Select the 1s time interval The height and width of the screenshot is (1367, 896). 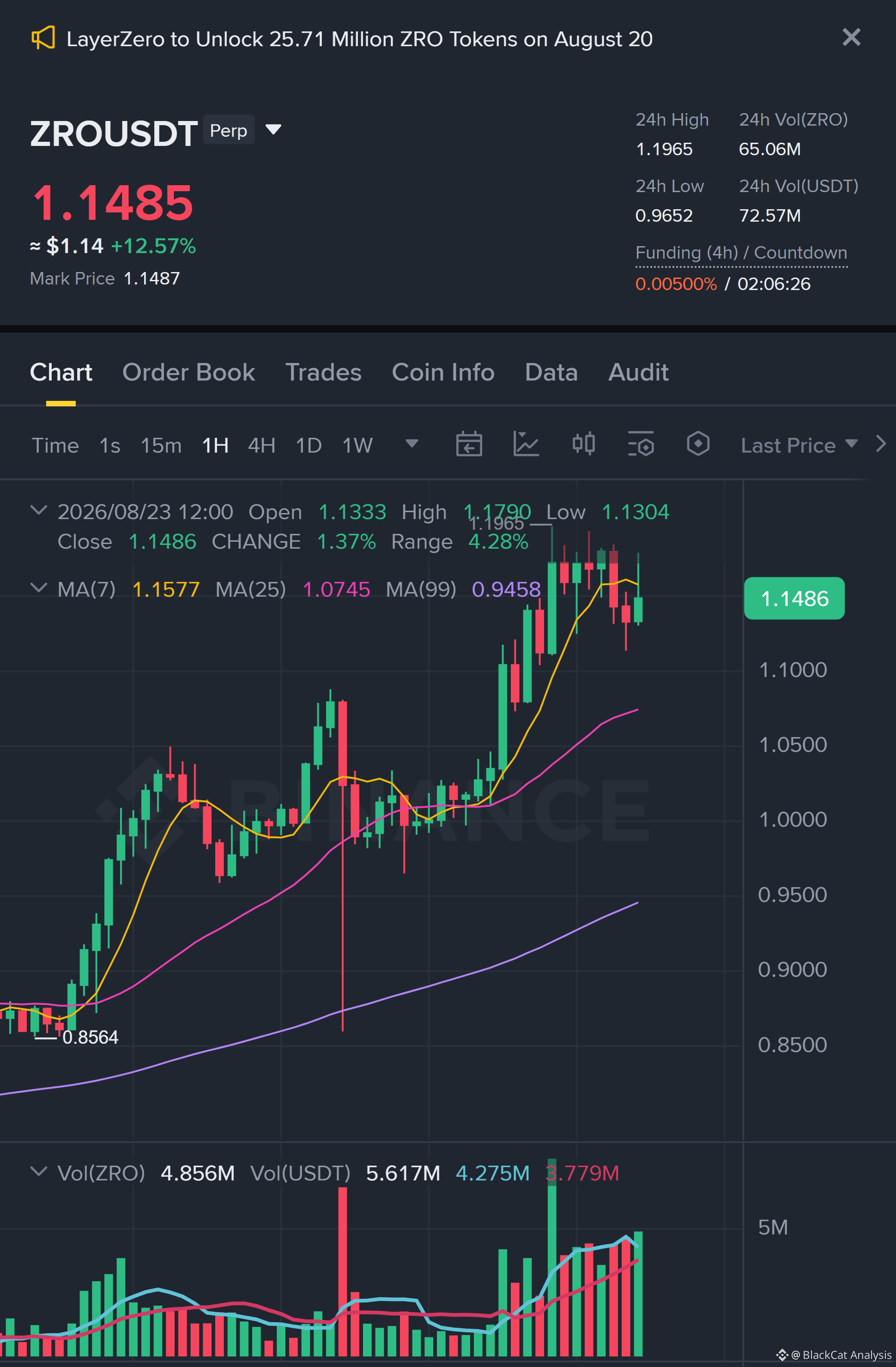(110, 445)
